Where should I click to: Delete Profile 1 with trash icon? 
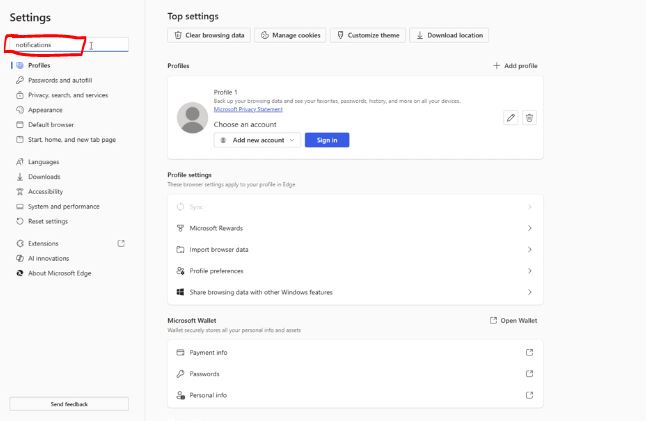click(529, 118)
